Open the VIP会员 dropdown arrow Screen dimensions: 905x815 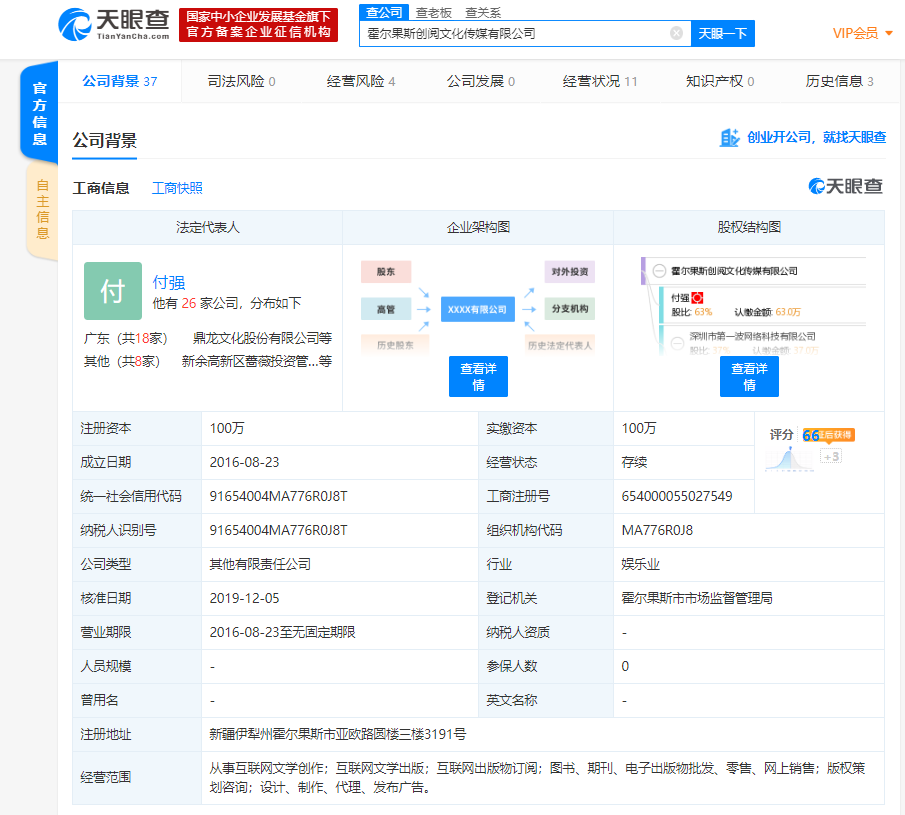[889, 33]
